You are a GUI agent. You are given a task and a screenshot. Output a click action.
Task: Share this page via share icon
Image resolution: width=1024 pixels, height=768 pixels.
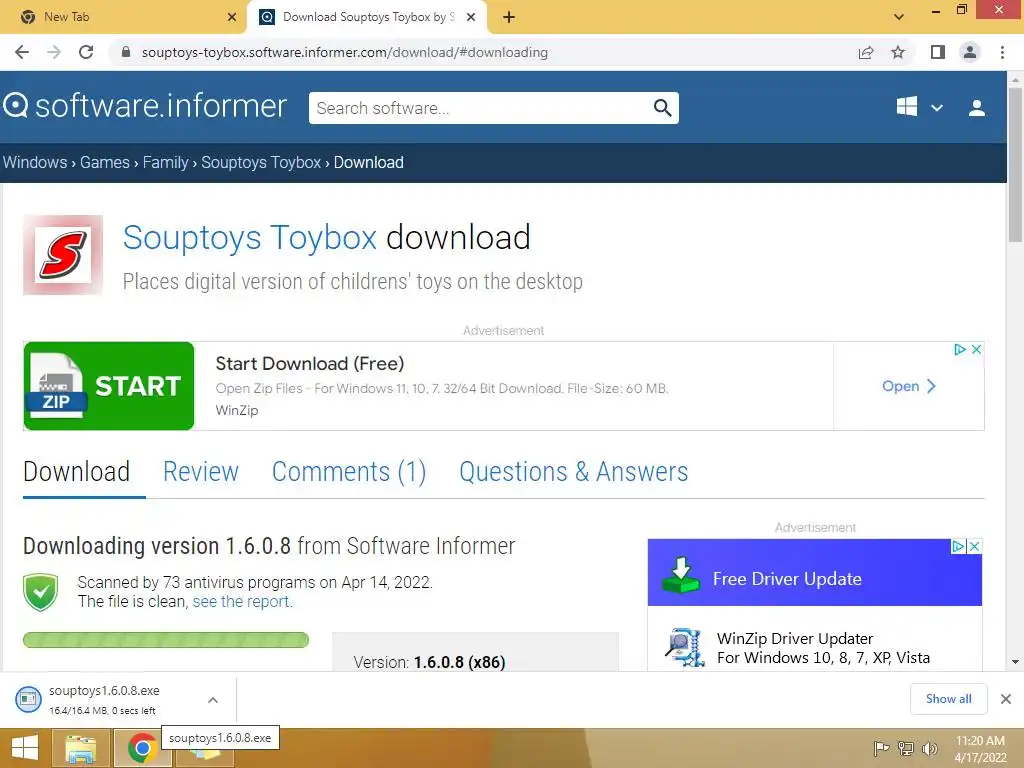click(866, 52)
